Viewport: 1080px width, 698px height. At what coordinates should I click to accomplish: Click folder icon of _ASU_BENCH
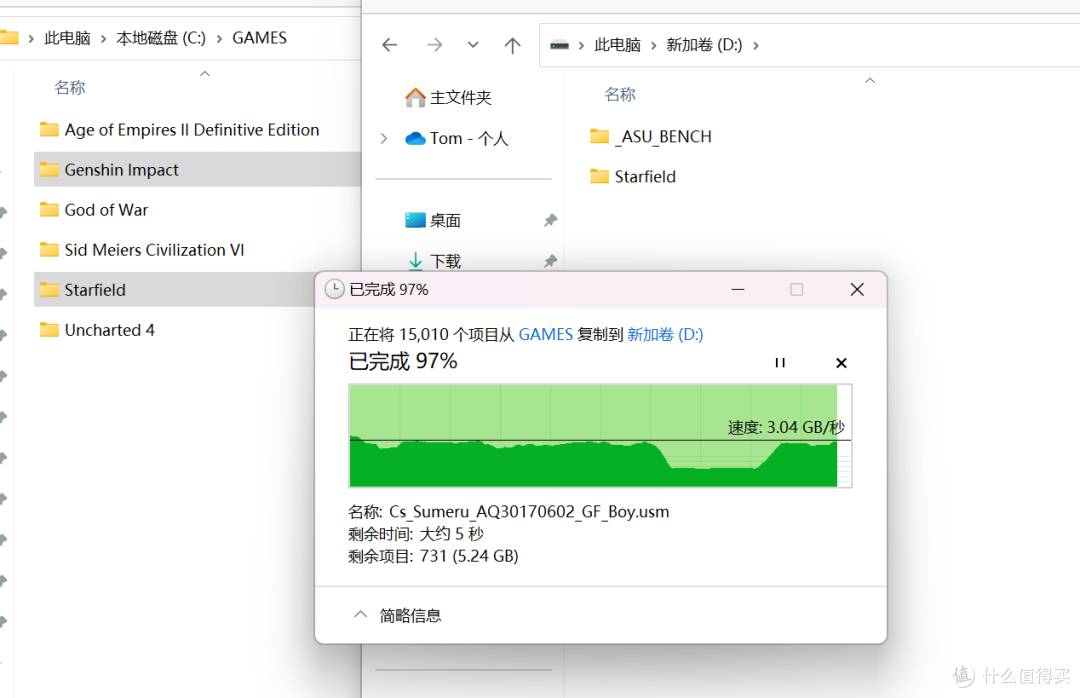point(599,136)
